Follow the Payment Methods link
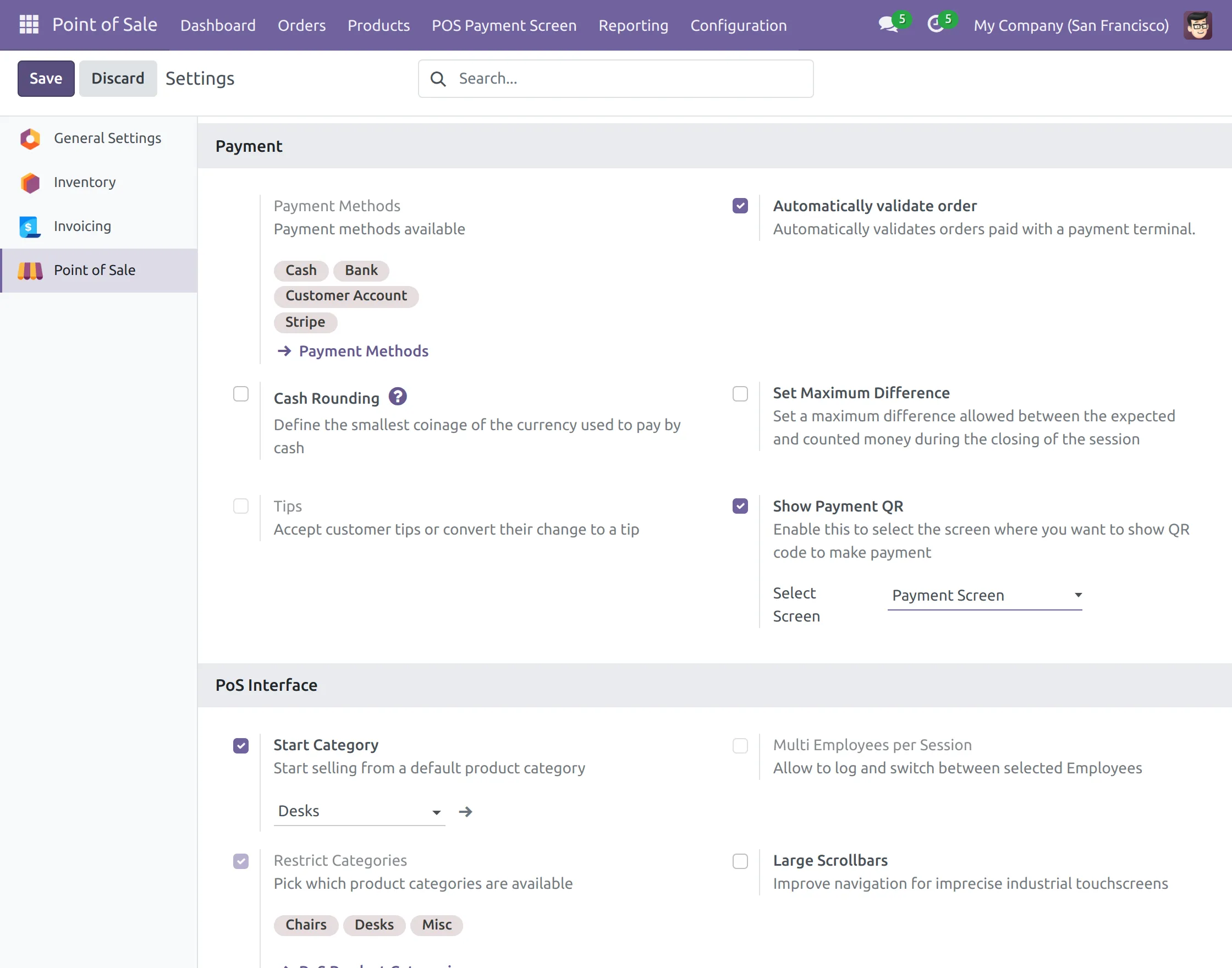The image size is (1232, 968). click(x=362, y=351)
